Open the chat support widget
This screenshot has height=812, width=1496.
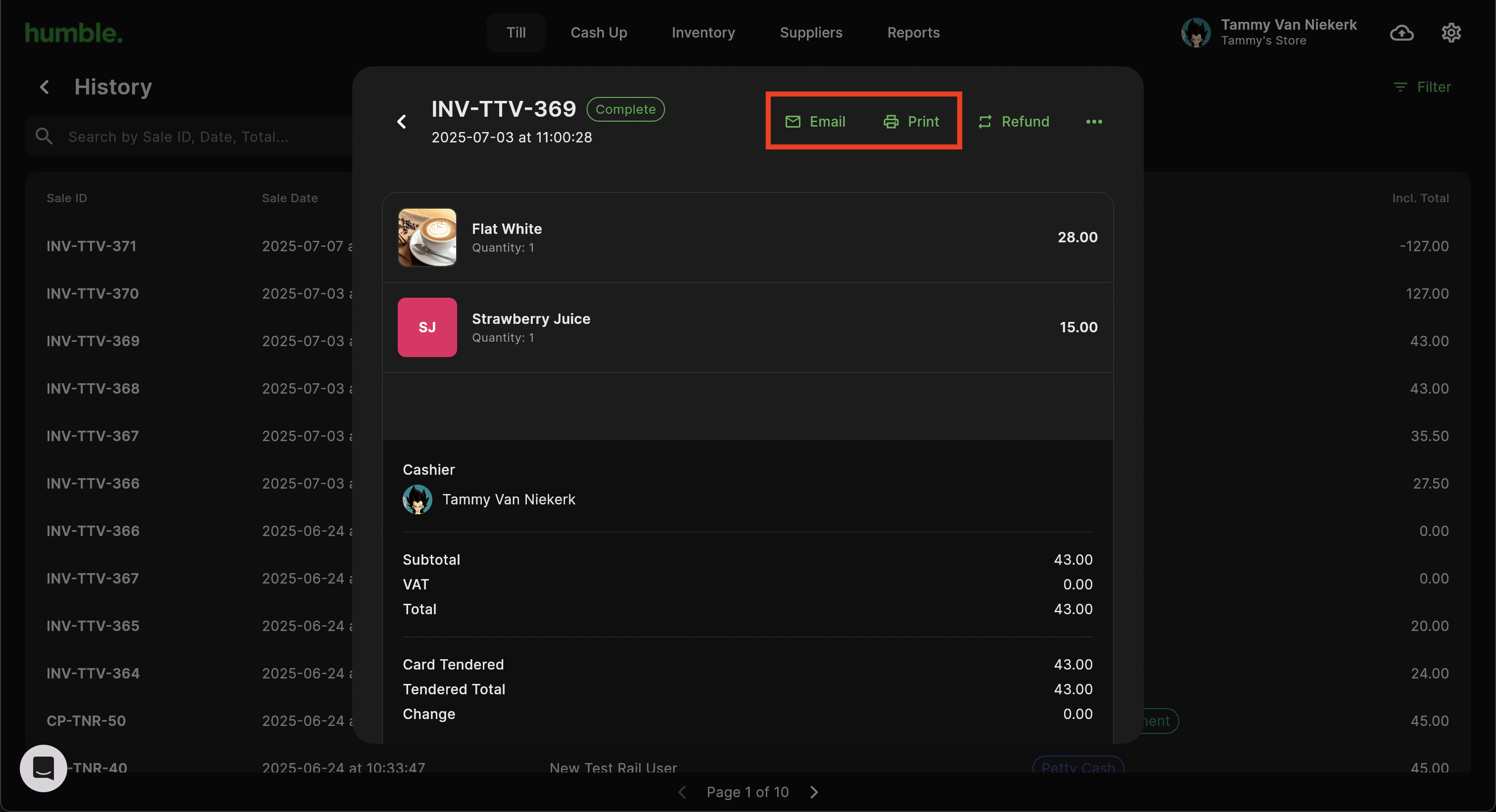[x=44, y=768]
